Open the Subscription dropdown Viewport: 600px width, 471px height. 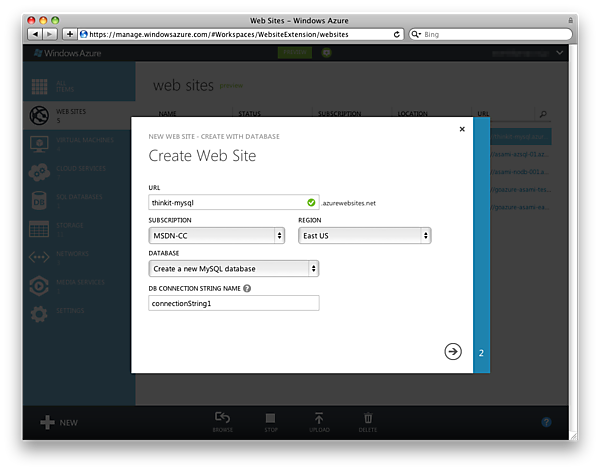pyautogui.click(x=217, y=236)
